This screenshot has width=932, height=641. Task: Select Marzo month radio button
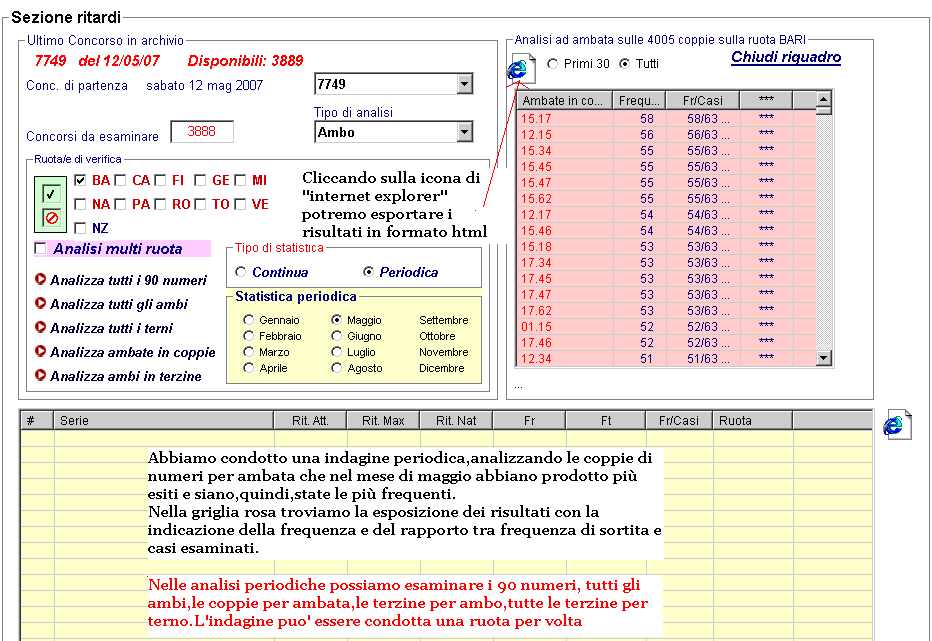[248, 351]
